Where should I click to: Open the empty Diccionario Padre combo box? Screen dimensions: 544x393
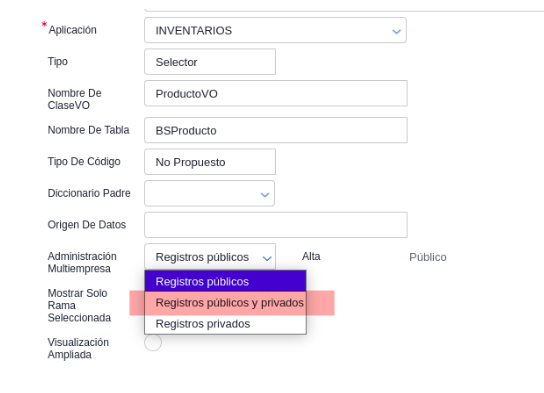click(x=210, y=193)
